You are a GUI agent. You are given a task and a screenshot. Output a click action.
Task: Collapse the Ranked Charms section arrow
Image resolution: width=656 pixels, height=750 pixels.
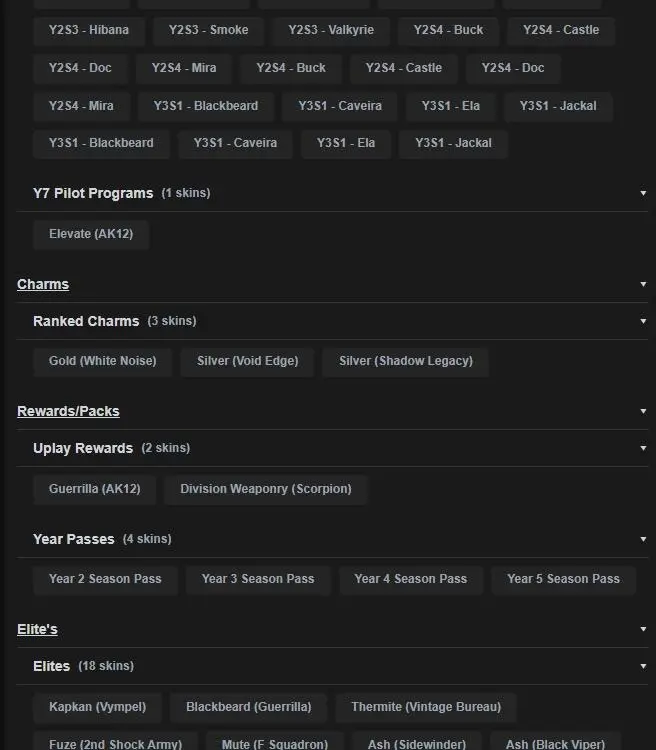coord(643,321)
